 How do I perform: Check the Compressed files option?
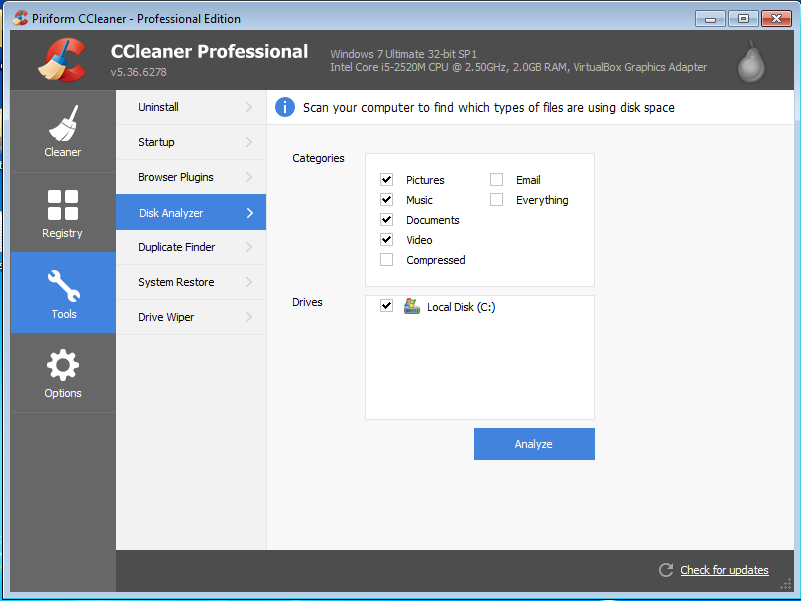(386, 259)
